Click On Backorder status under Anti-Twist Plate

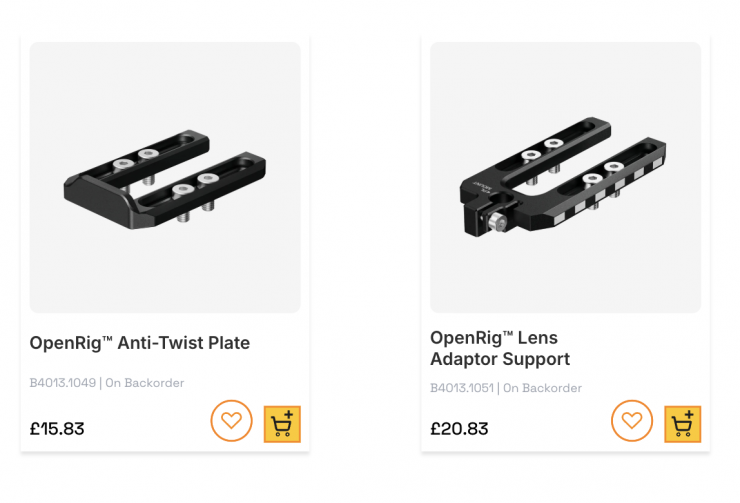click(145, 383)
